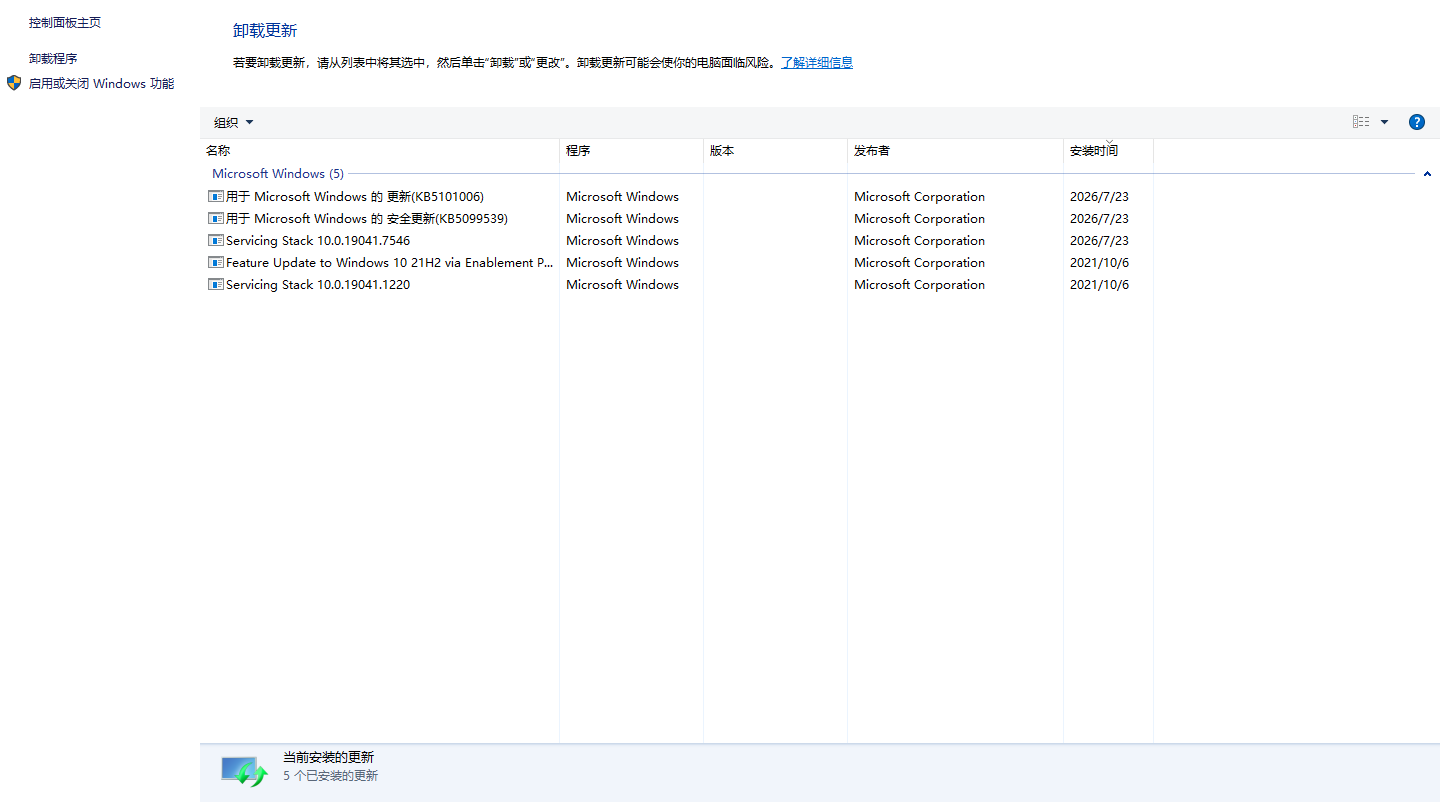Screen dimensions: 1440x802
Task: Open 启用或关闭 Windows 功能
Action: 101,84
